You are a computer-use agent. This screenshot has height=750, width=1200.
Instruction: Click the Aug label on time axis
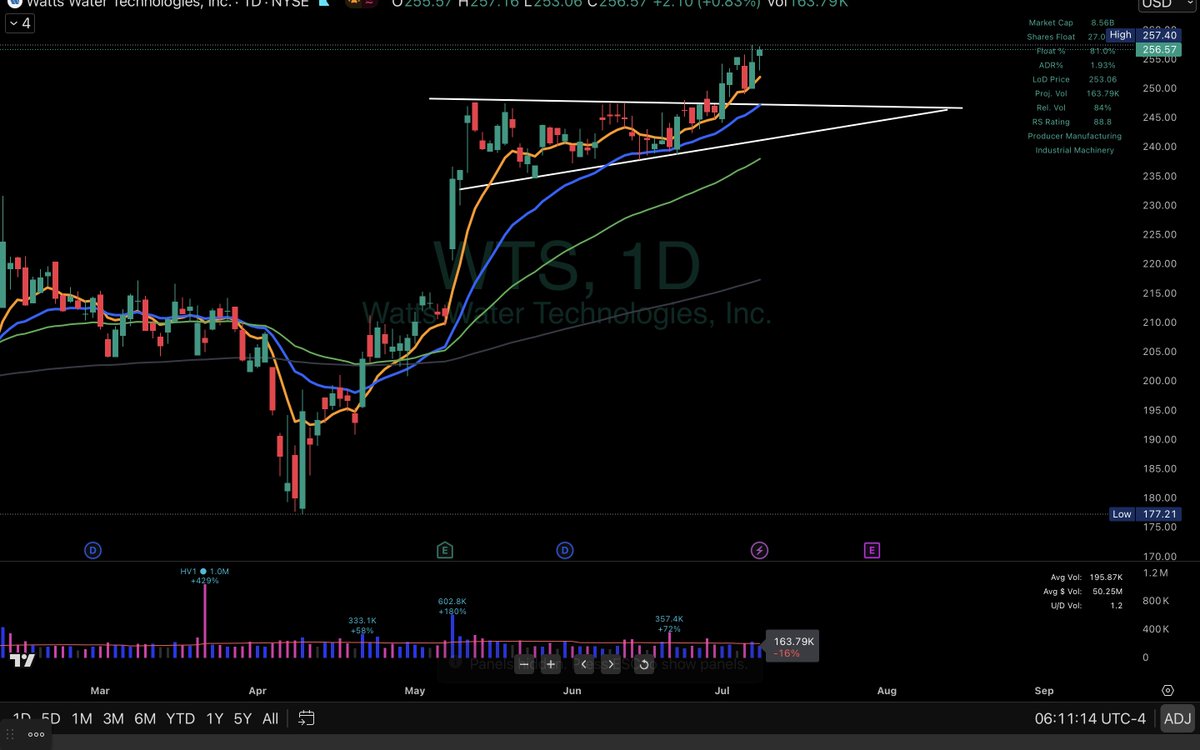click(887, 691)
